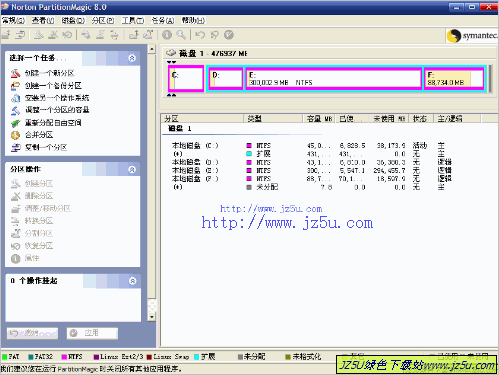Click the disk icon beside 磁盘 1 header
This screenshot has height=375, width=499.
click(x=171, y=53)
